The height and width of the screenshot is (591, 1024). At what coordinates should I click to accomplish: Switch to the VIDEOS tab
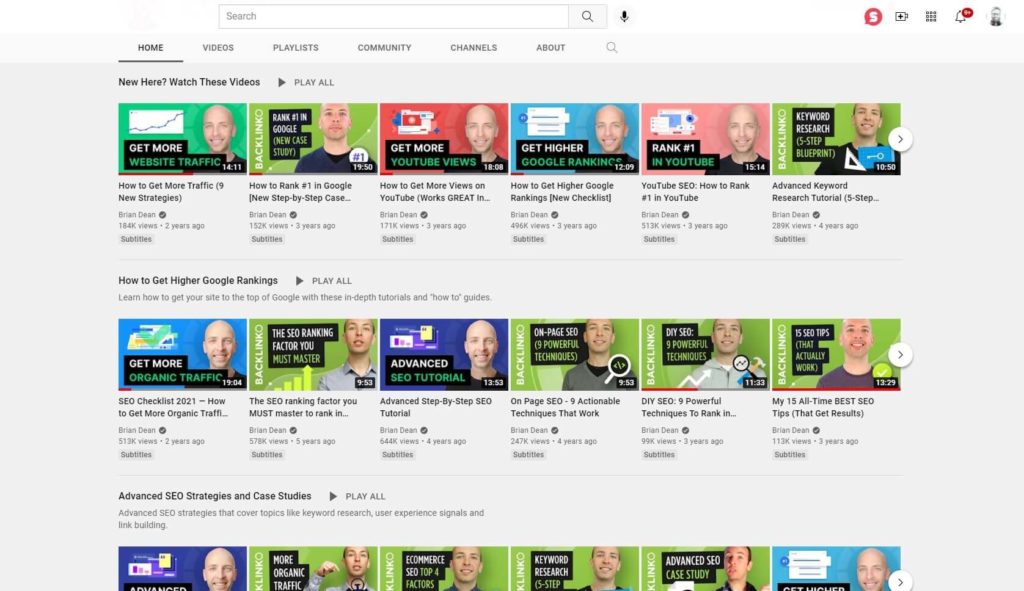tap(218, 48)
